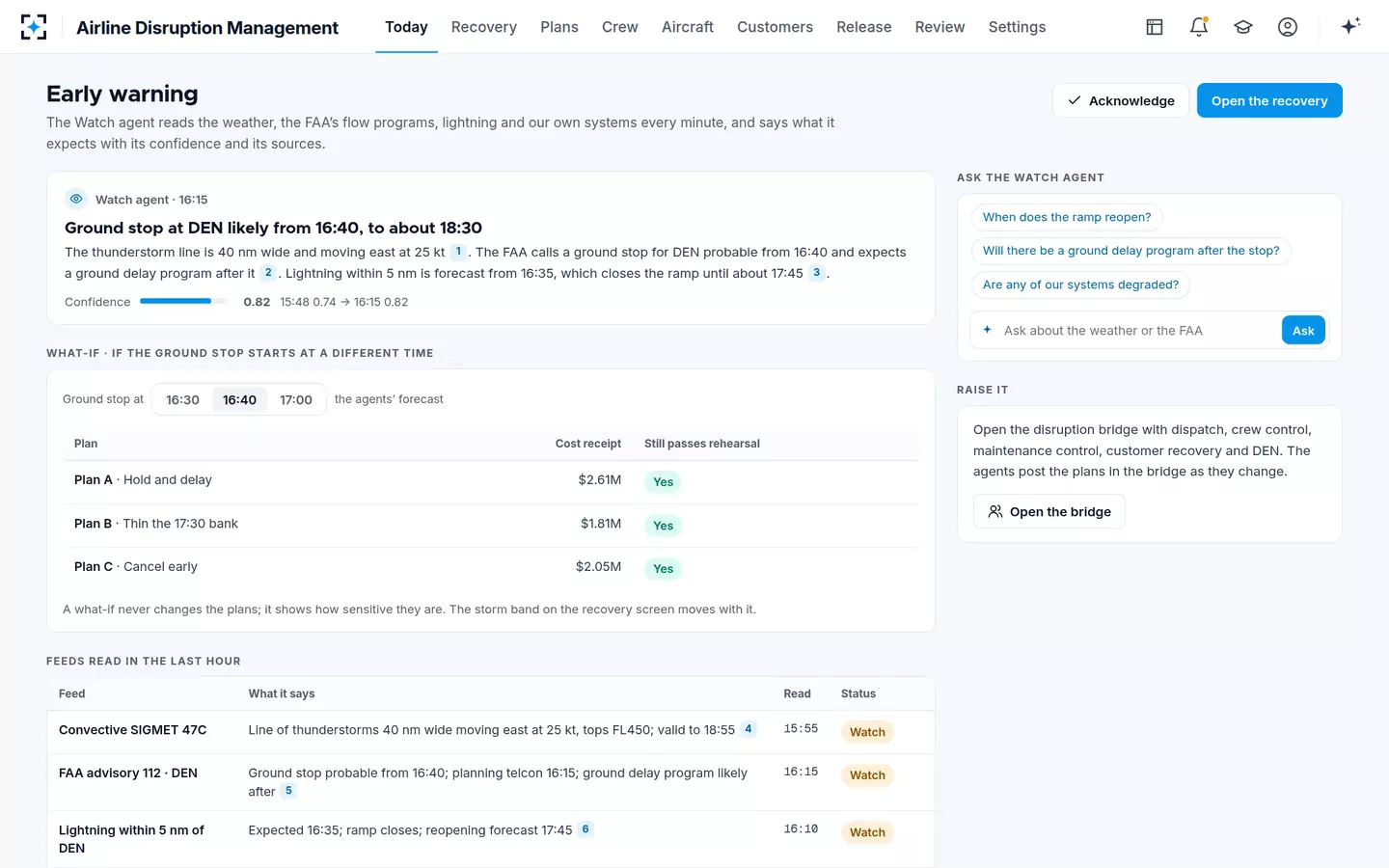Ask 'When does the ramp reopen?'

[1067, 217]
